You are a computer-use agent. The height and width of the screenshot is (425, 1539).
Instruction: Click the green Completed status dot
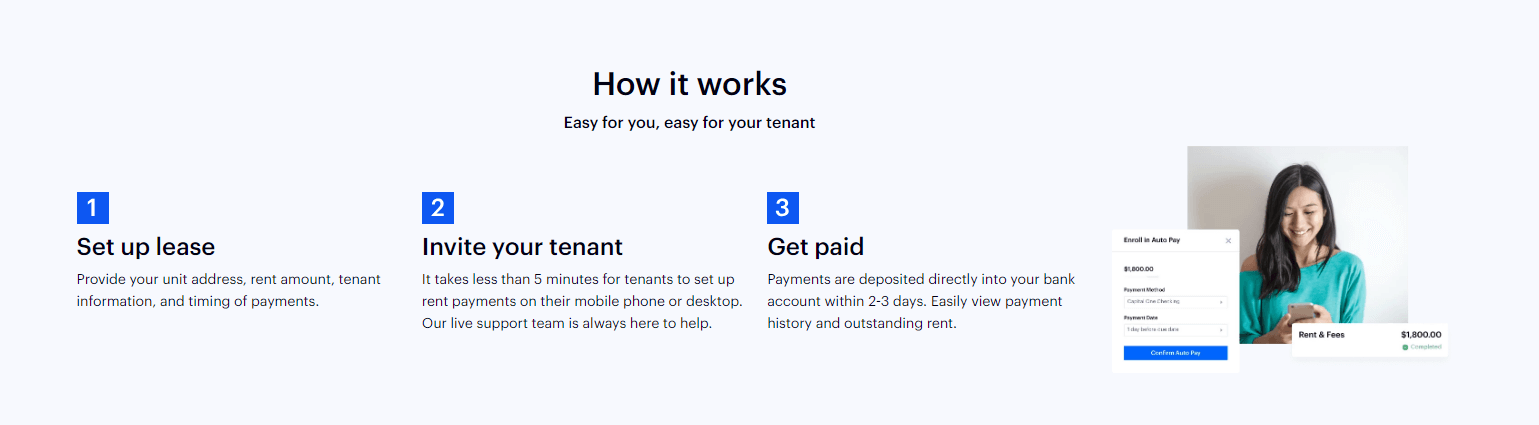pos(1405,347)
